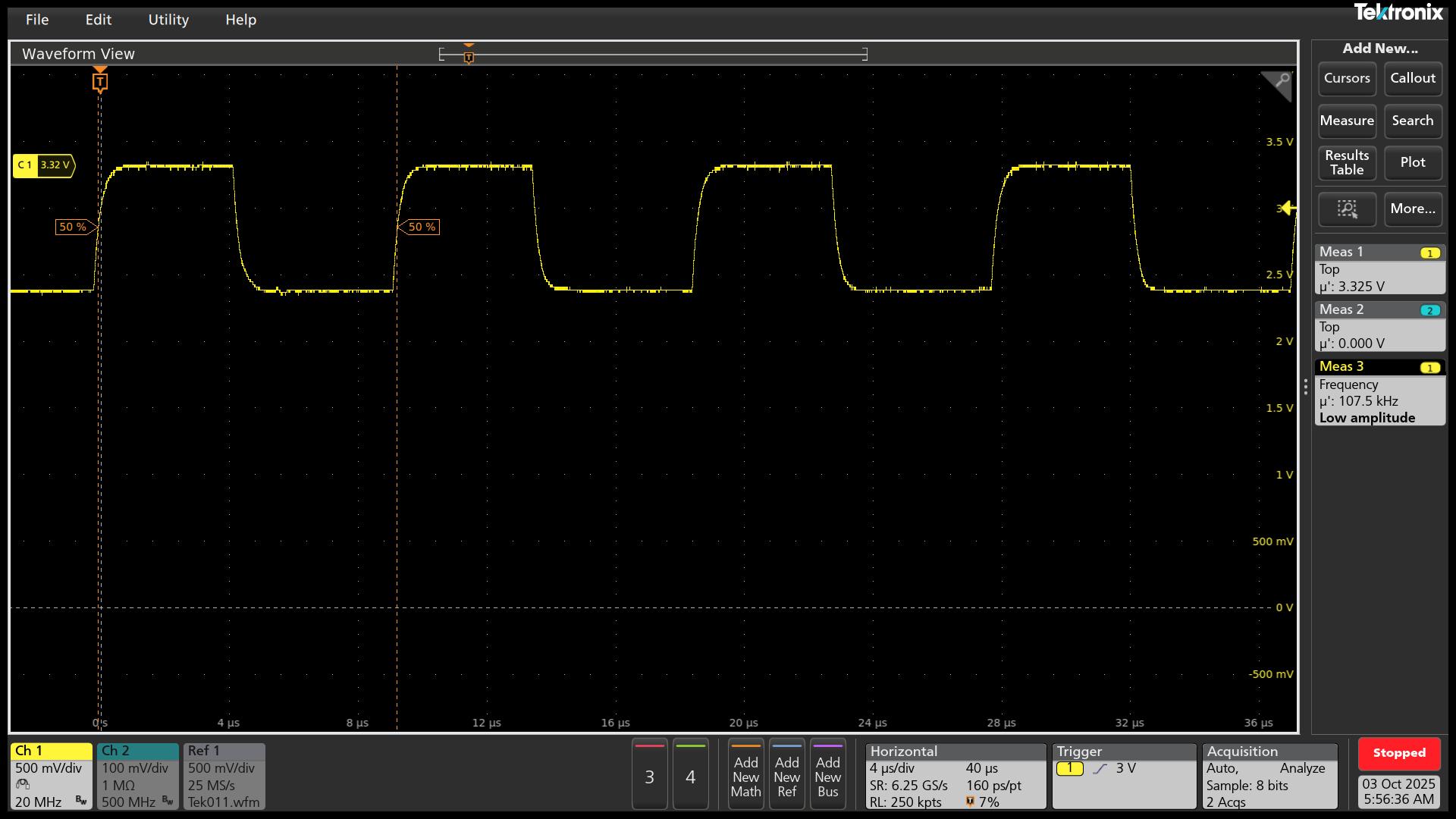Screen dimensions: 1456x819
Task: Add a new Measure
Action: tap(1347, 121)
